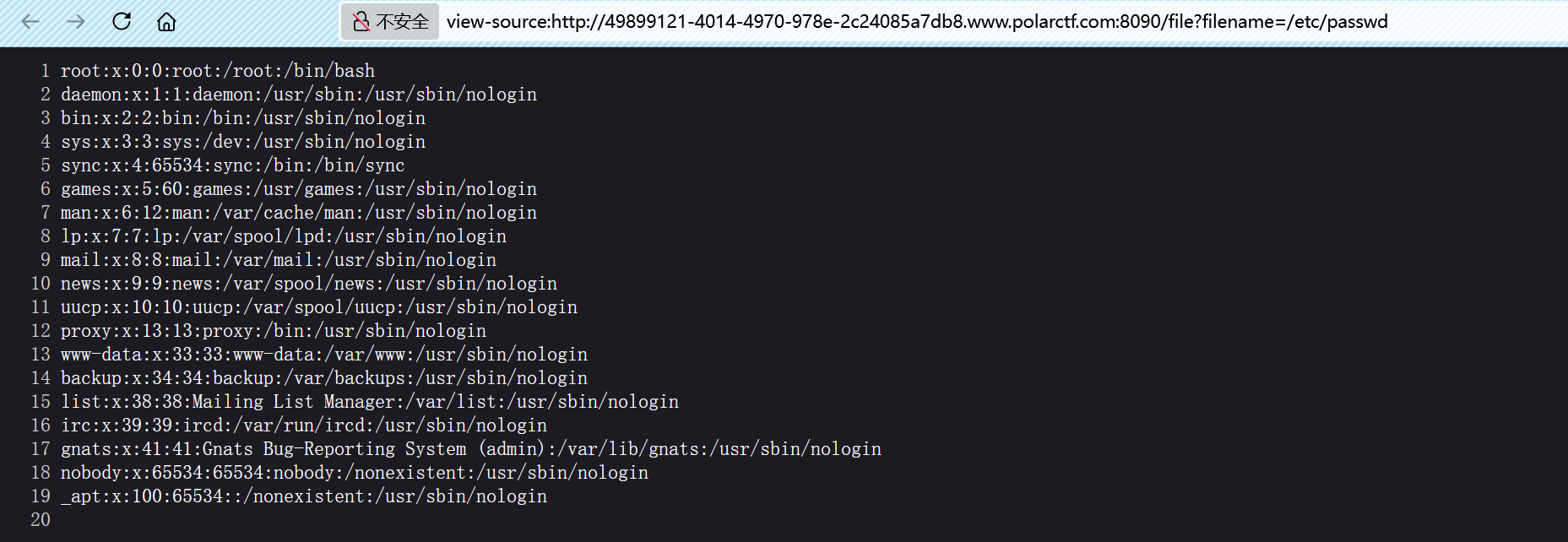Click the daemon user entry line
The image size is (1568, 542).
pyautogui.click(x=298, y=95)
